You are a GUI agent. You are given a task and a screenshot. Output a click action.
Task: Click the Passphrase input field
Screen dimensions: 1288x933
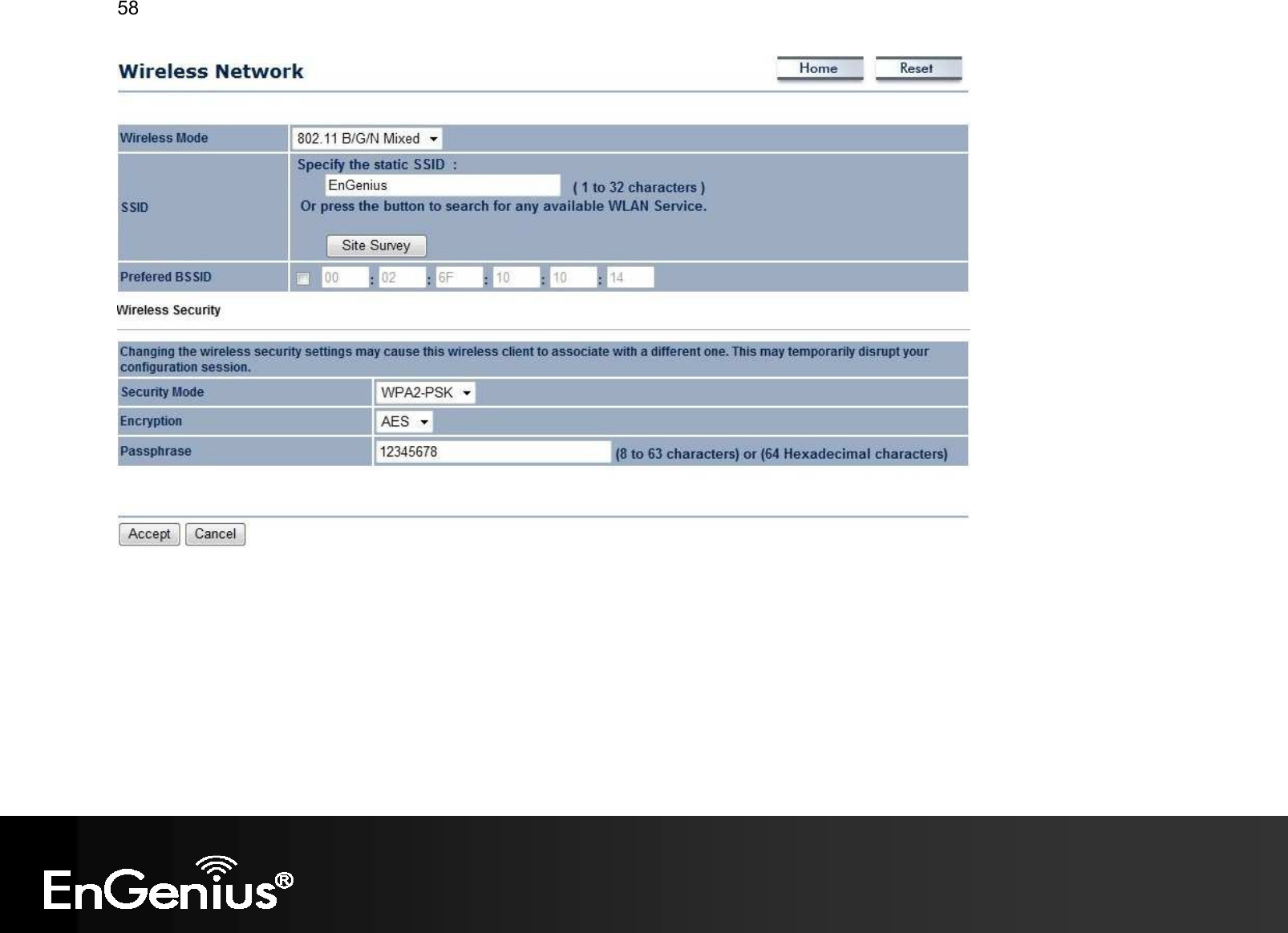492,452
